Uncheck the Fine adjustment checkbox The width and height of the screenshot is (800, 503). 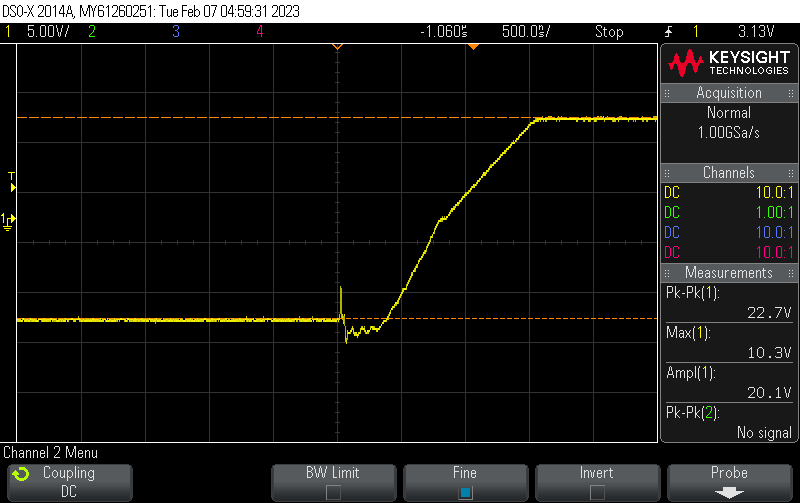pos(465,492)
